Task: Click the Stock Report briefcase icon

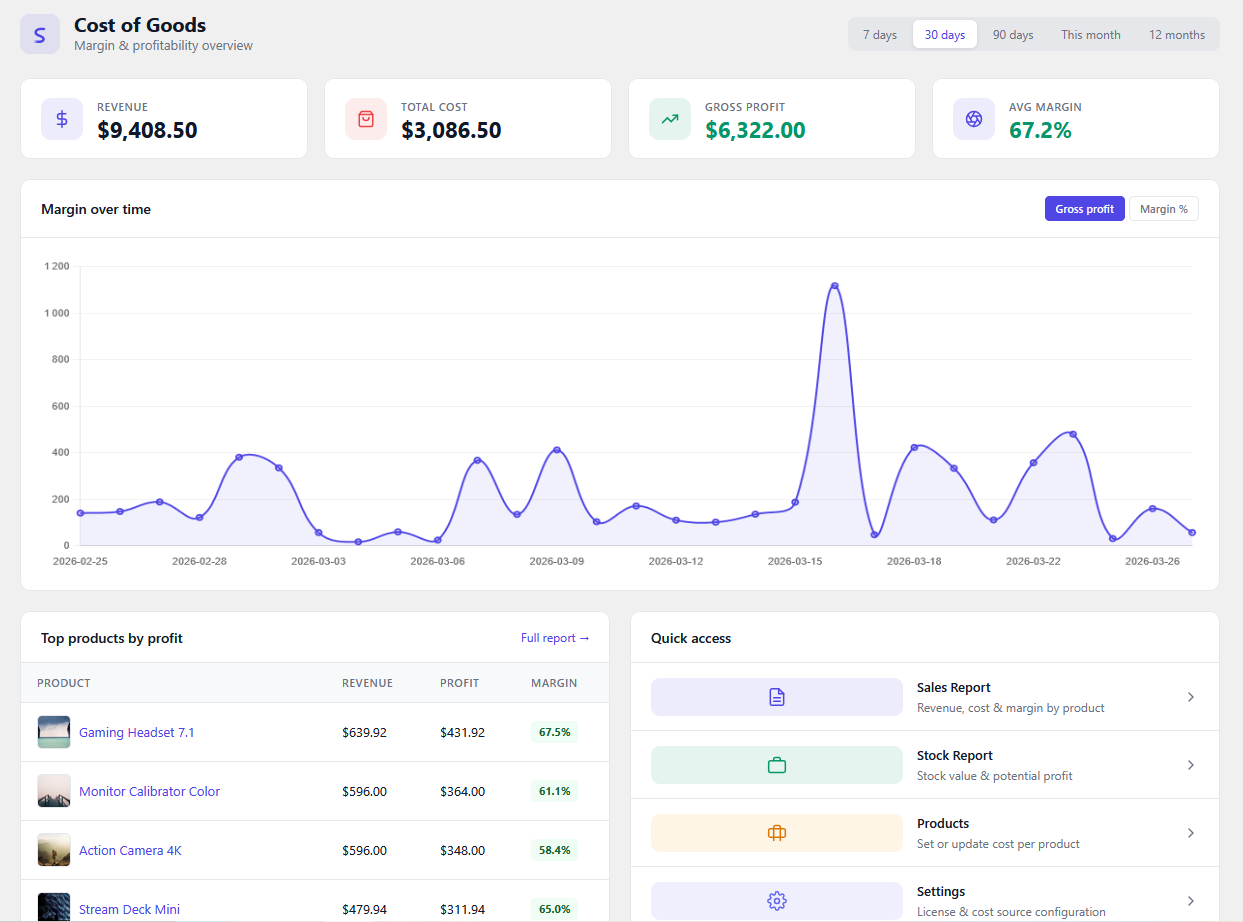Action: click(x=776, y=764)
